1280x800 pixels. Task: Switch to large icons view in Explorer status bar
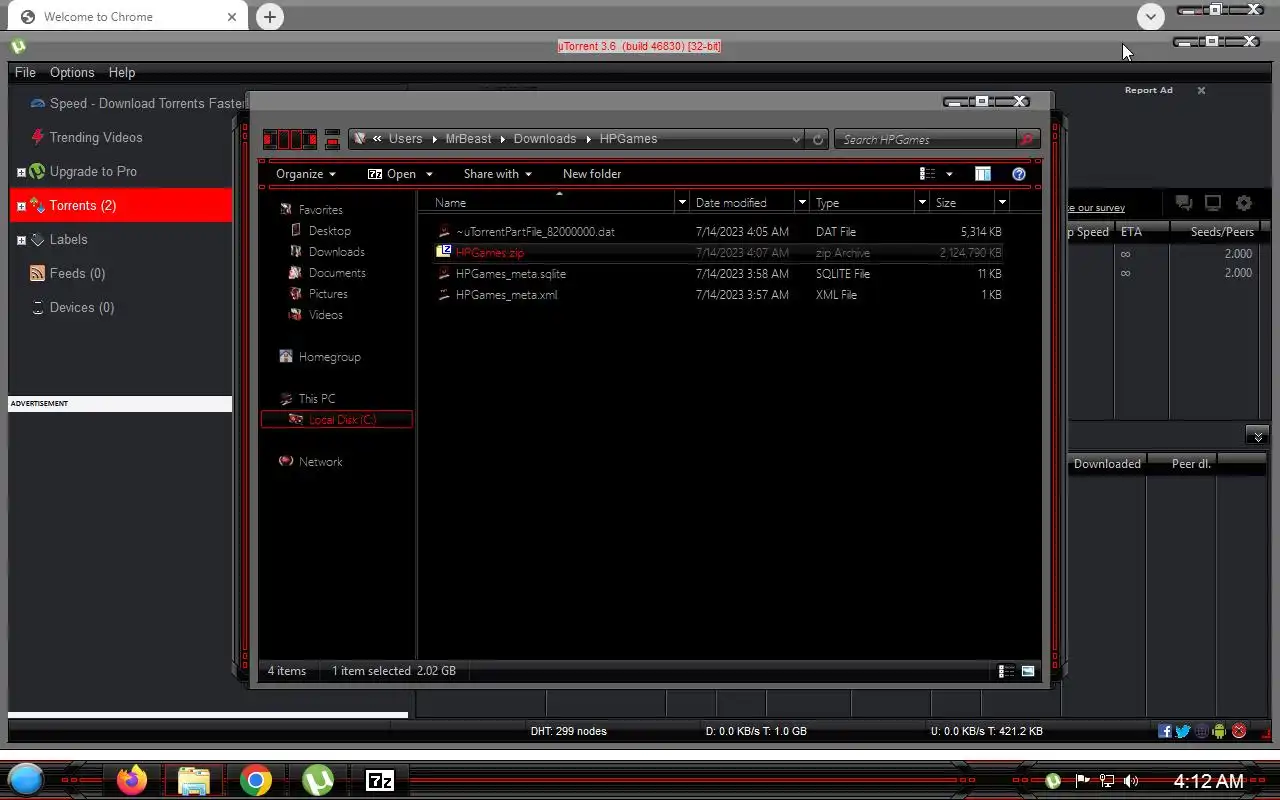point(1028,671)
